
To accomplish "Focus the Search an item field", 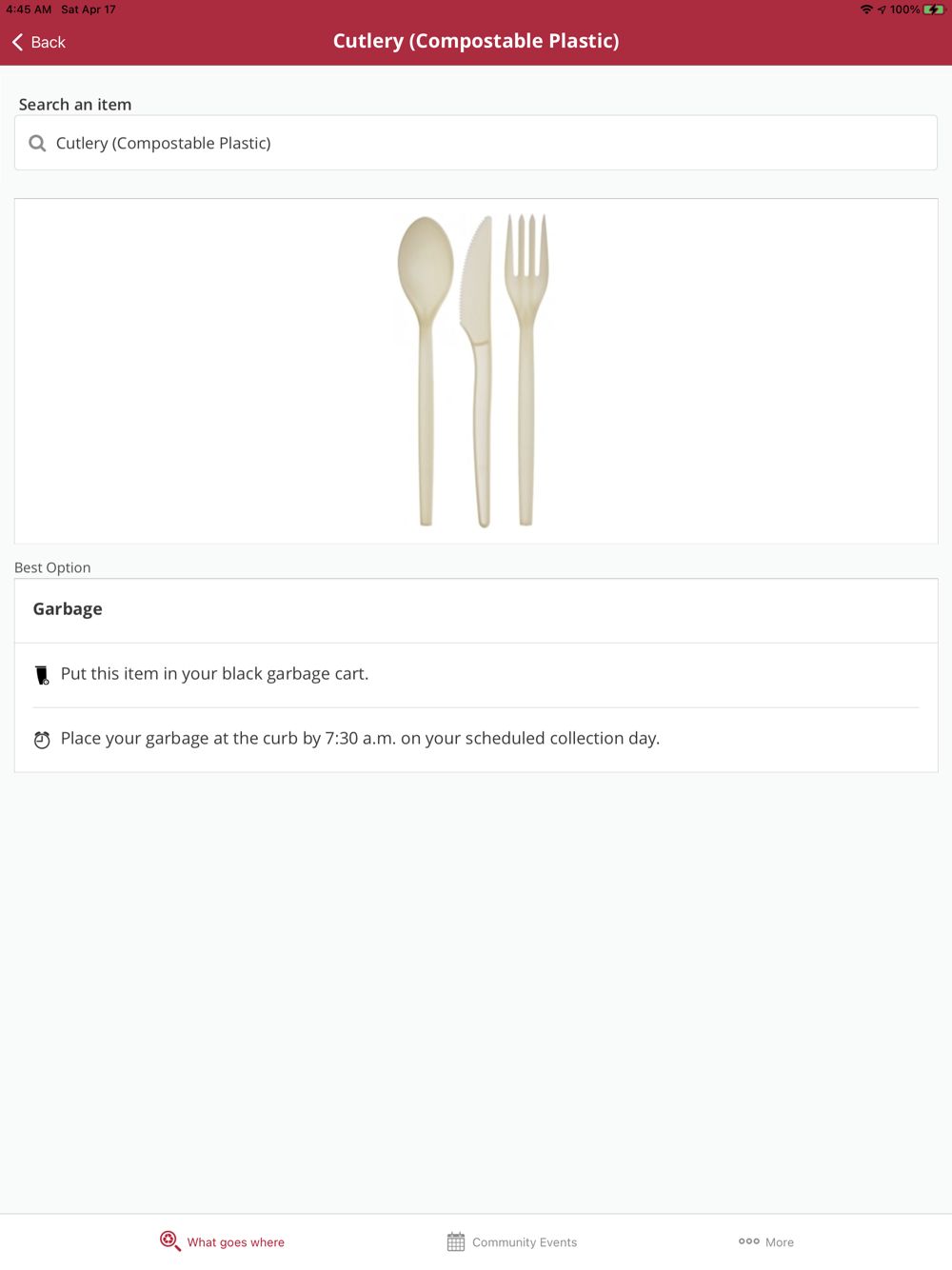I will pos(476,143).
